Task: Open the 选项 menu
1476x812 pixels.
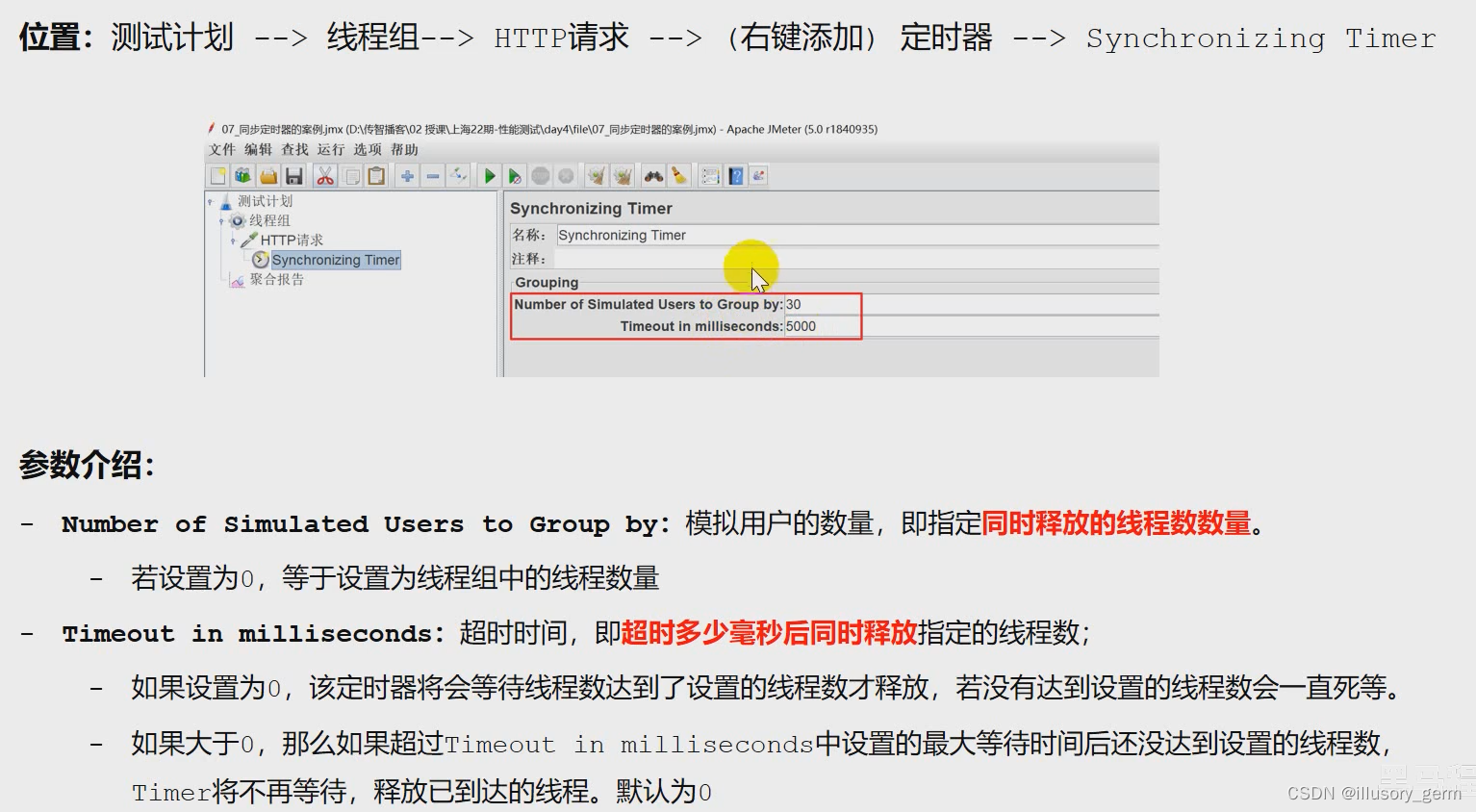Action: point(367,150)
